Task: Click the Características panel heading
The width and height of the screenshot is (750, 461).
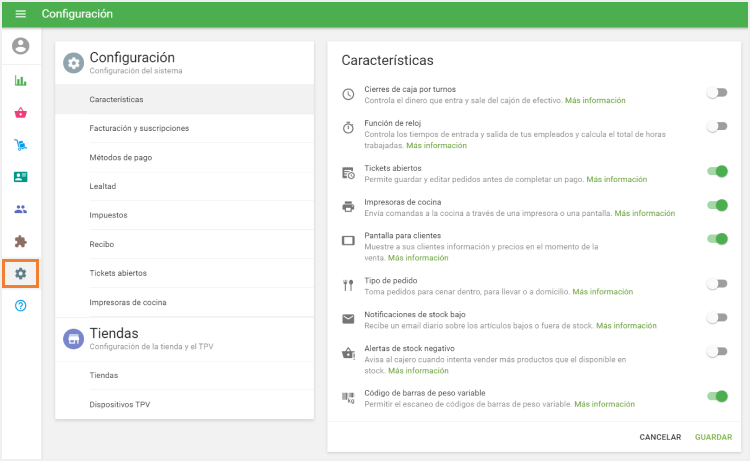Action: click(387, 60)
